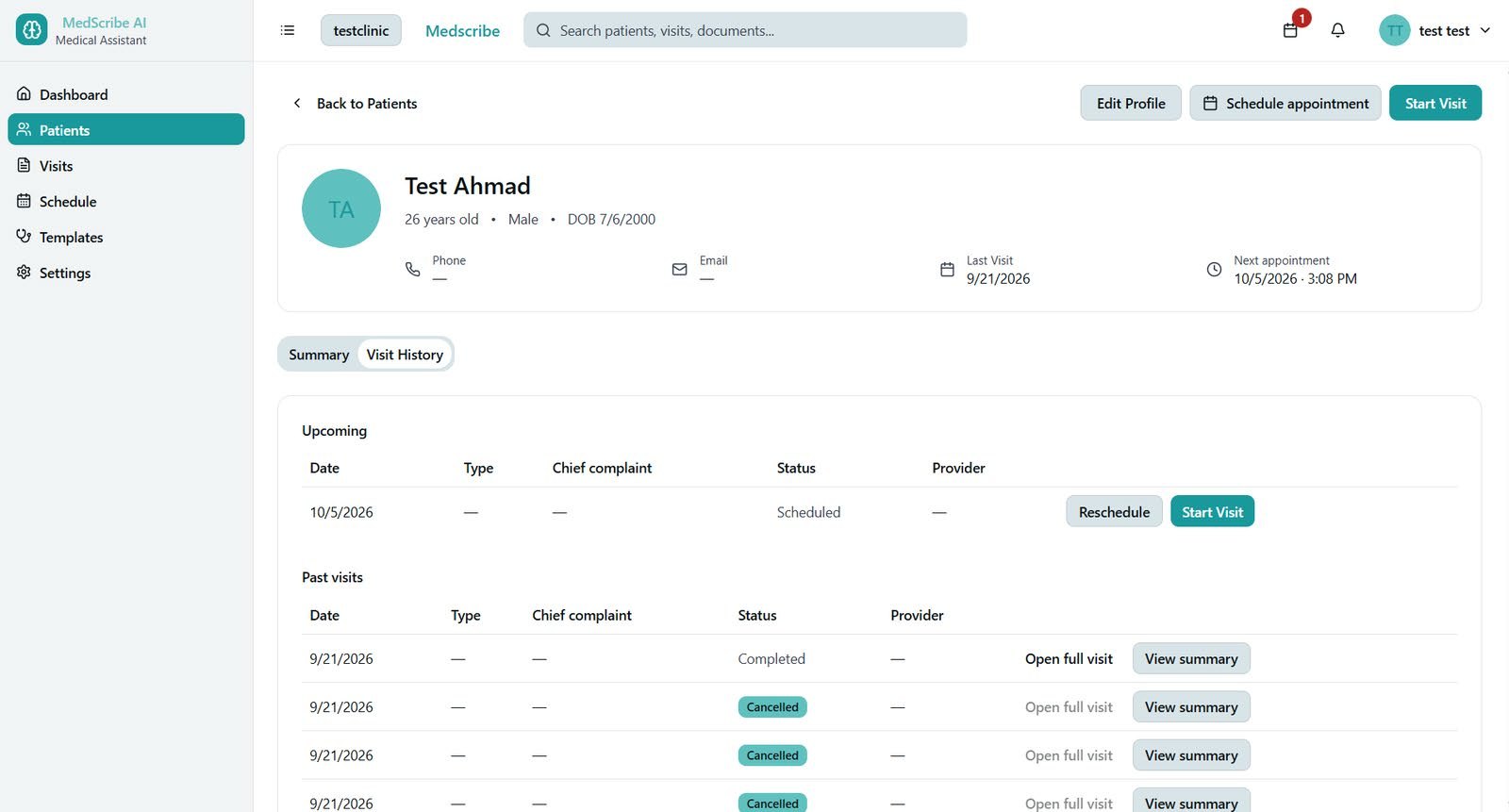1509x812 pixels.
Task: Focus the Search patients, visits, documents field
Action: (745, 30)
